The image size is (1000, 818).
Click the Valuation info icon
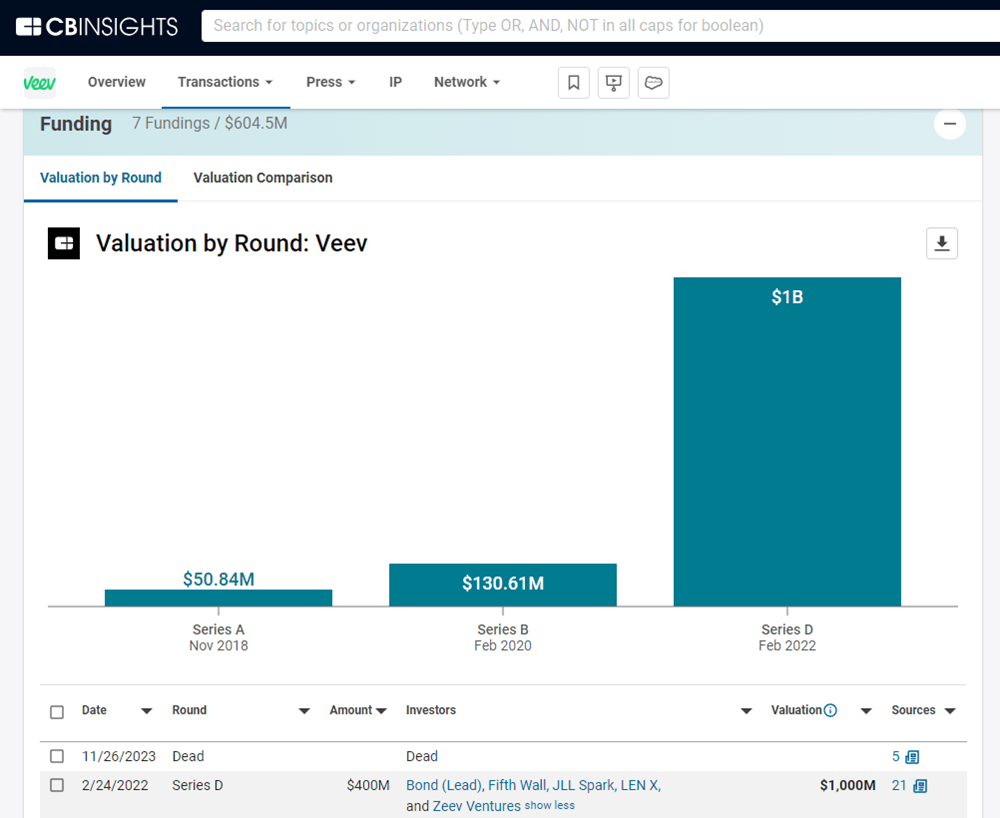(830, 710)
